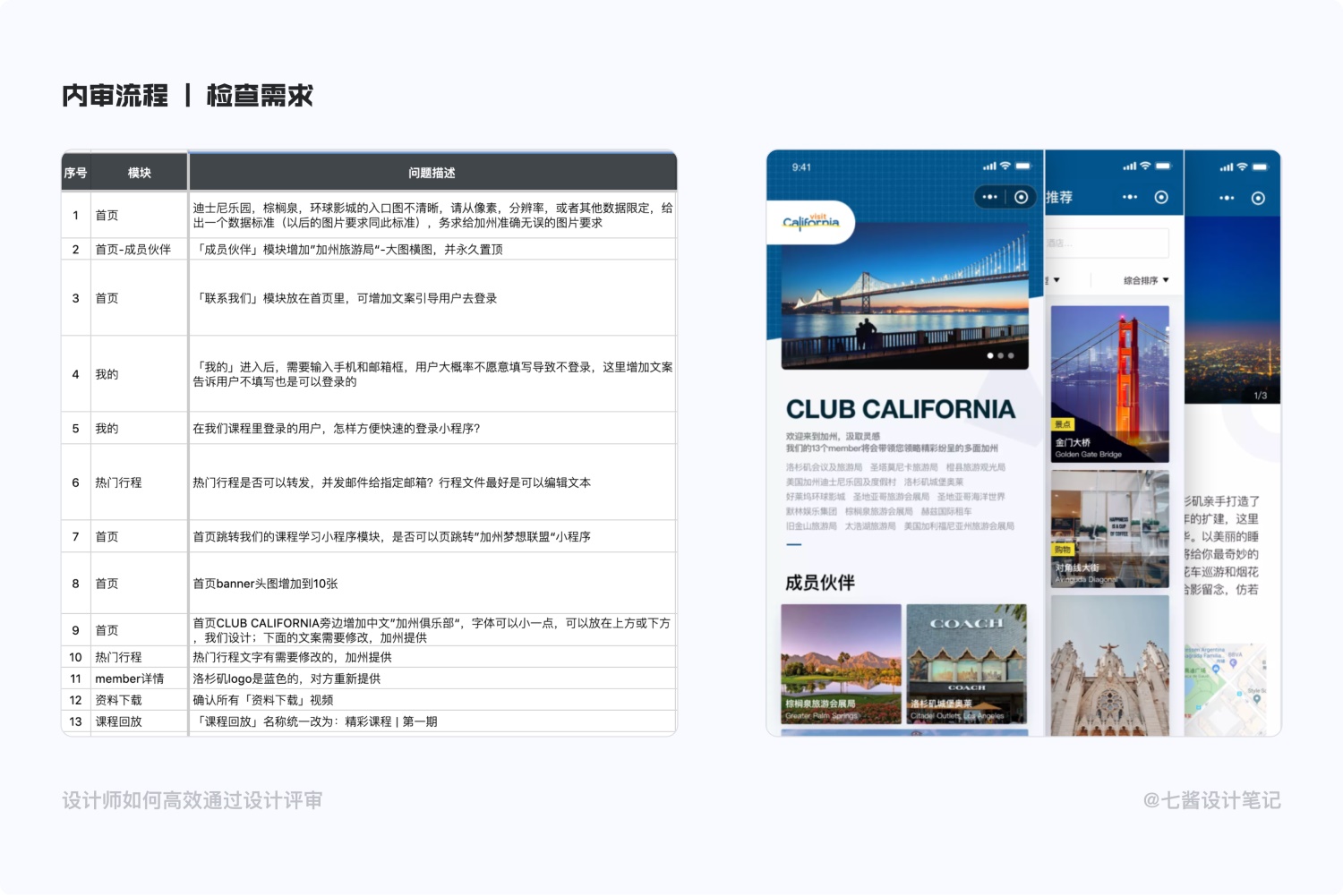This screenshot has height=896, width=1343.
Task: Click the Visit California logo badge
Action: 811,222
